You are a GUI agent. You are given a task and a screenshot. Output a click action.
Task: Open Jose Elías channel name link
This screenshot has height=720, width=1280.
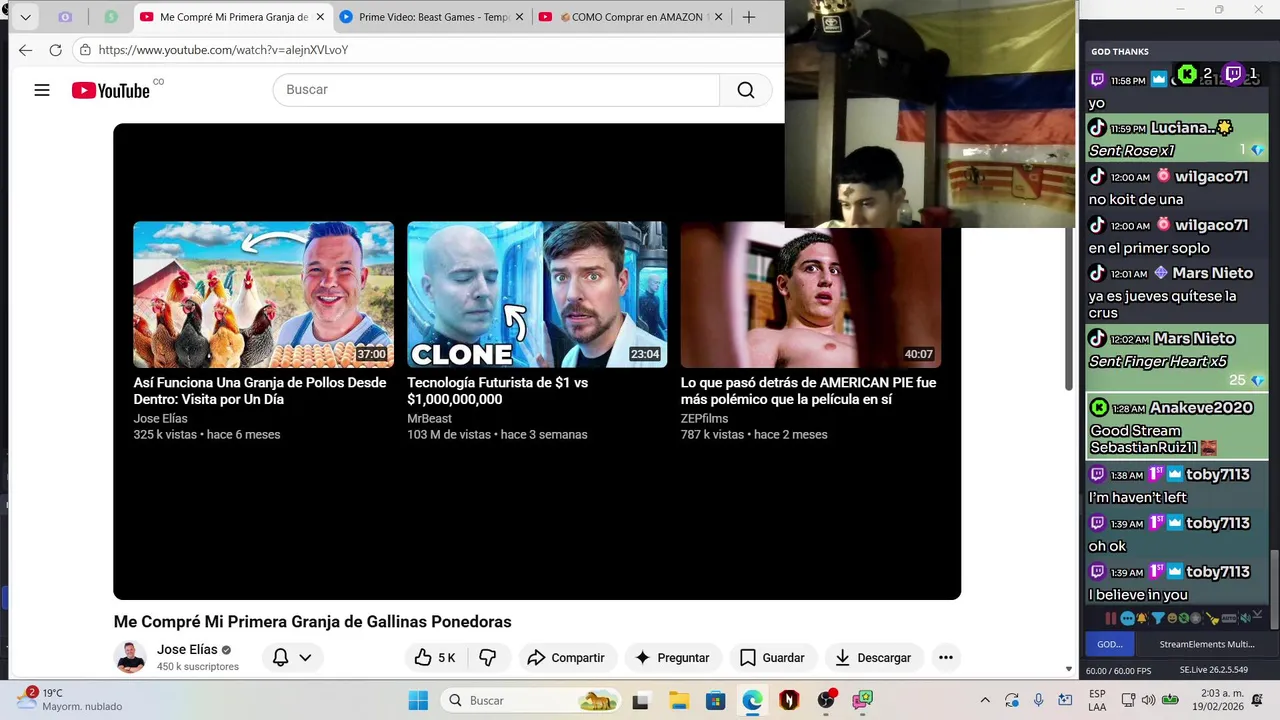click(x=187, y=649)
